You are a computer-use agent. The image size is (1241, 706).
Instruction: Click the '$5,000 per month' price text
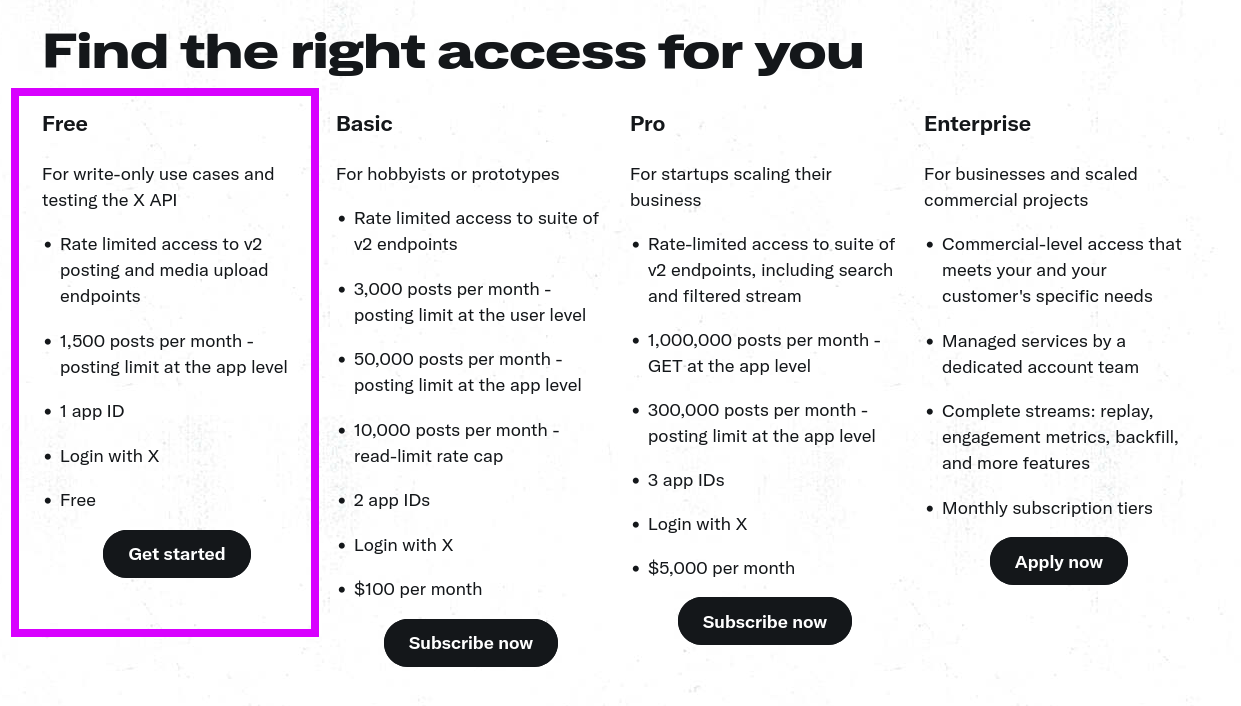(x=721, y=568)
